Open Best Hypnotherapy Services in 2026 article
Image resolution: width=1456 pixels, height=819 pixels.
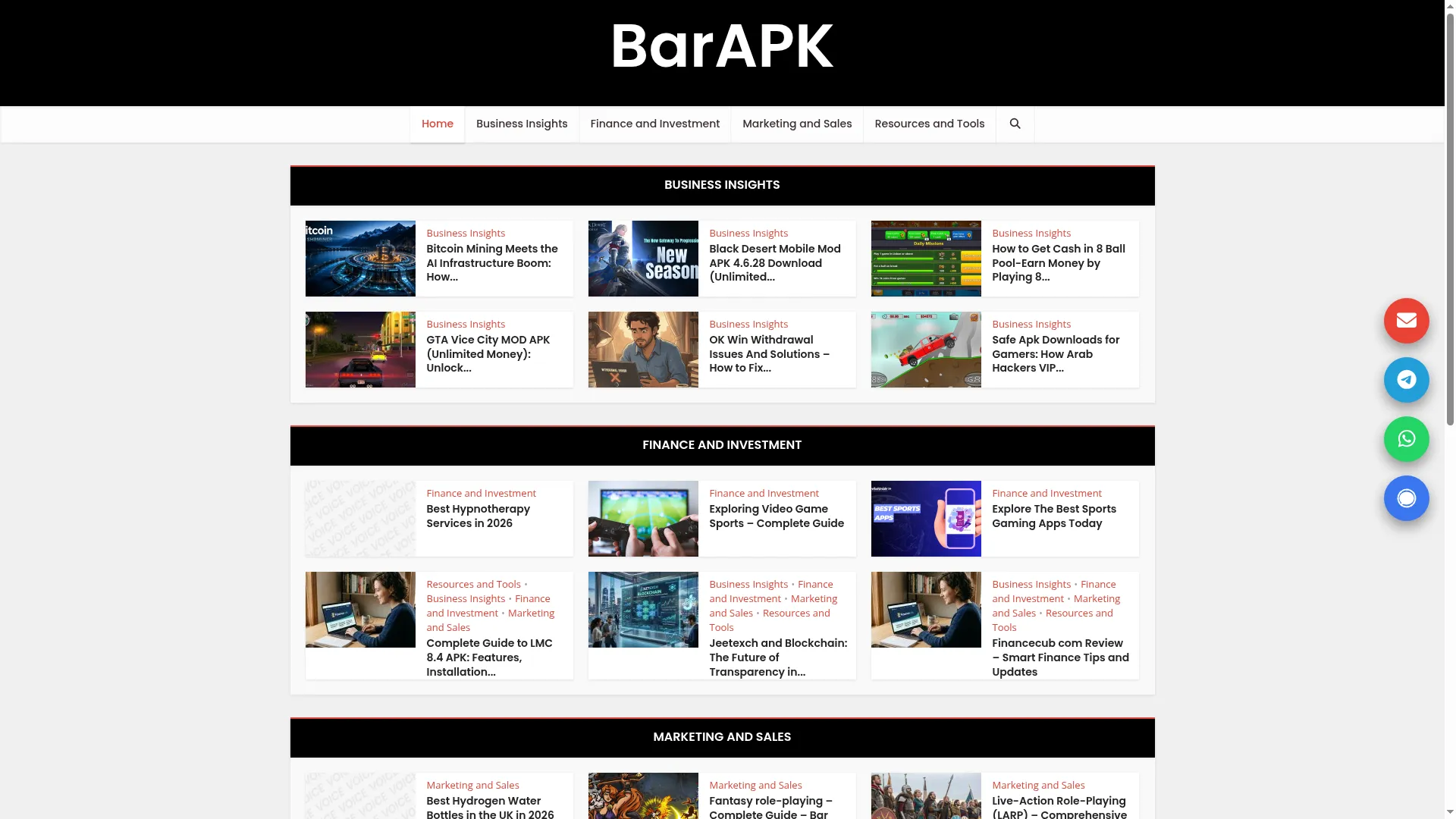pos(479,516)
